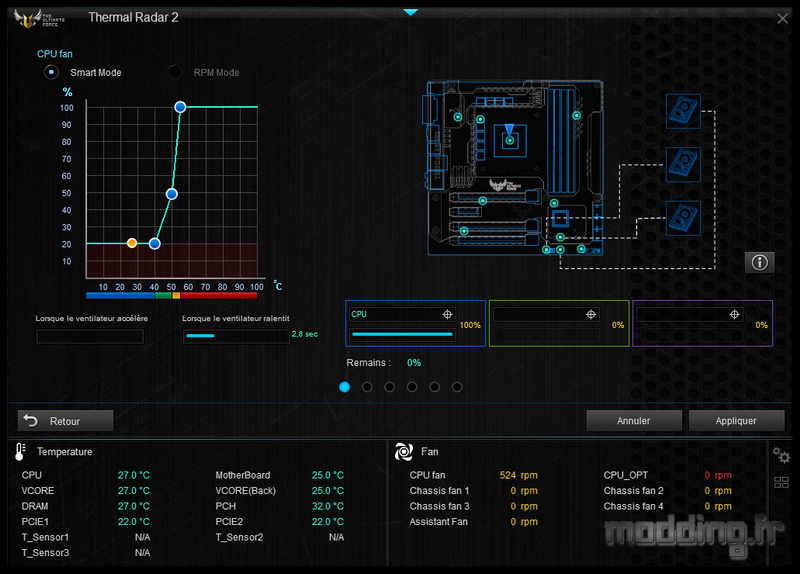
Task: Click the top hard drive icon
Action: [683, 111]
